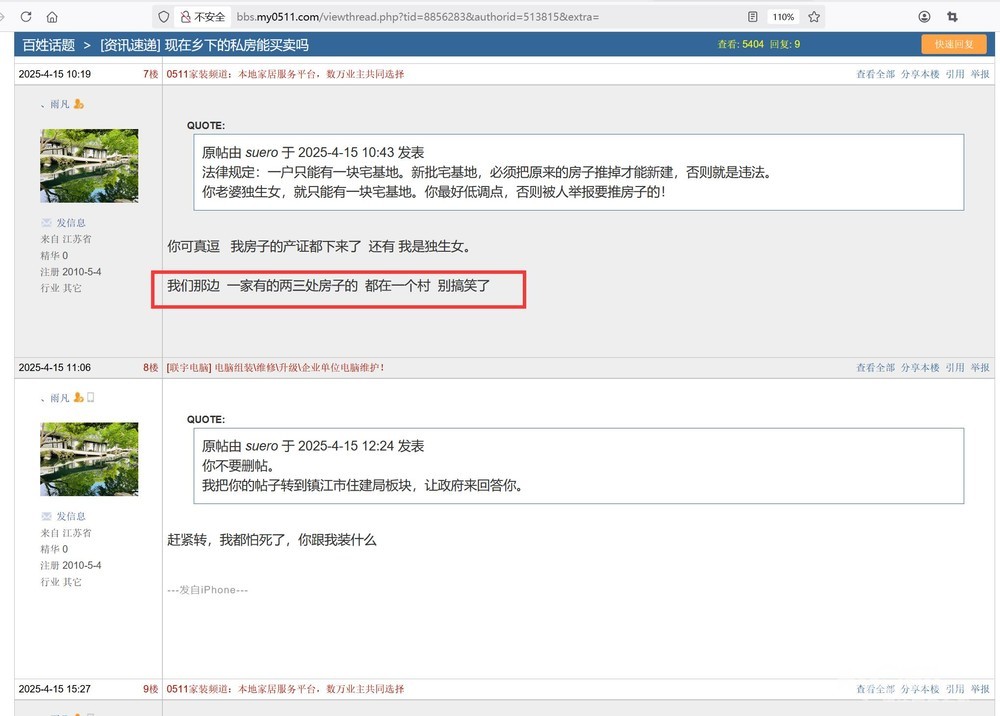Click 引用 on the 8楼 post
The height and width of the screenshot is (716, 1000).
tap(955, 368)
